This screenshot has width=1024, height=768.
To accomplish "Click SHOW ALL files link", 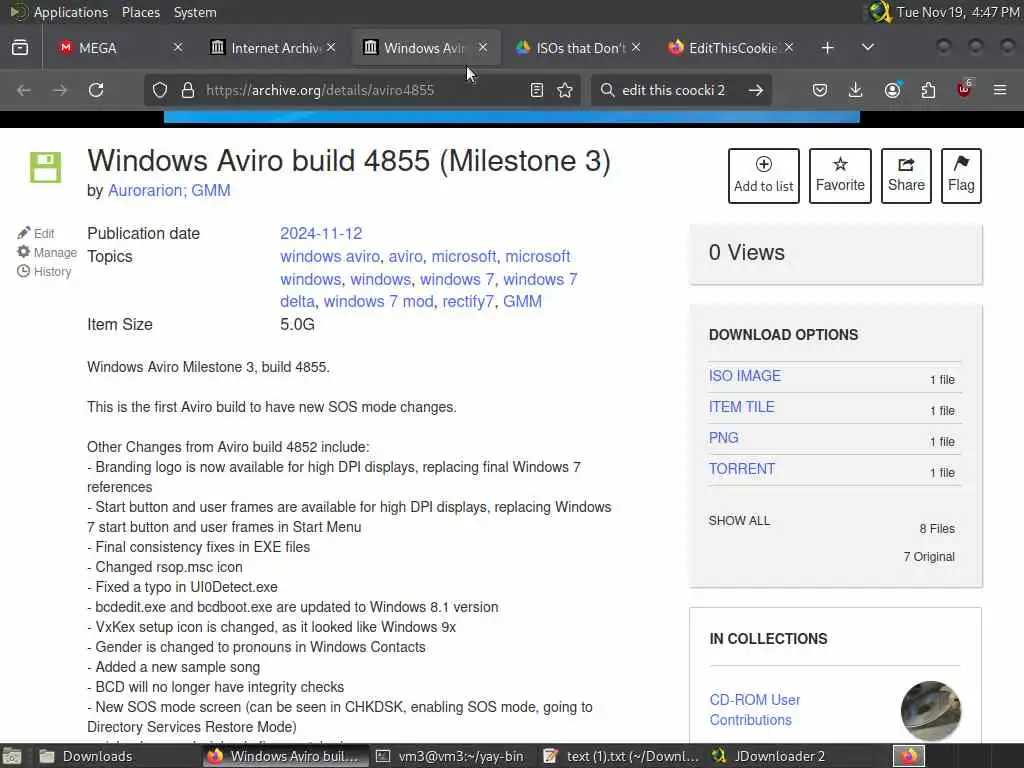I will [x=739, y=520].
